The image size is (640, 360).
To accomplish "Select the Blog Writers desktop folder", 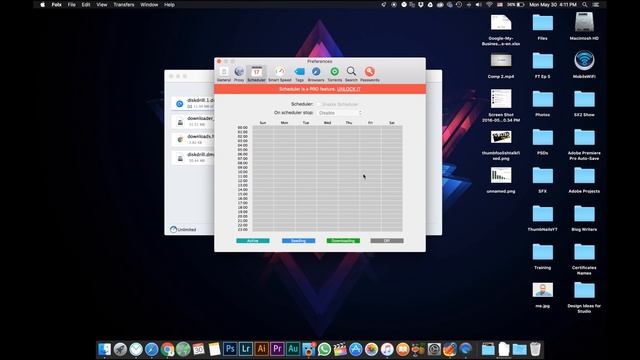I will pos(584,214).
